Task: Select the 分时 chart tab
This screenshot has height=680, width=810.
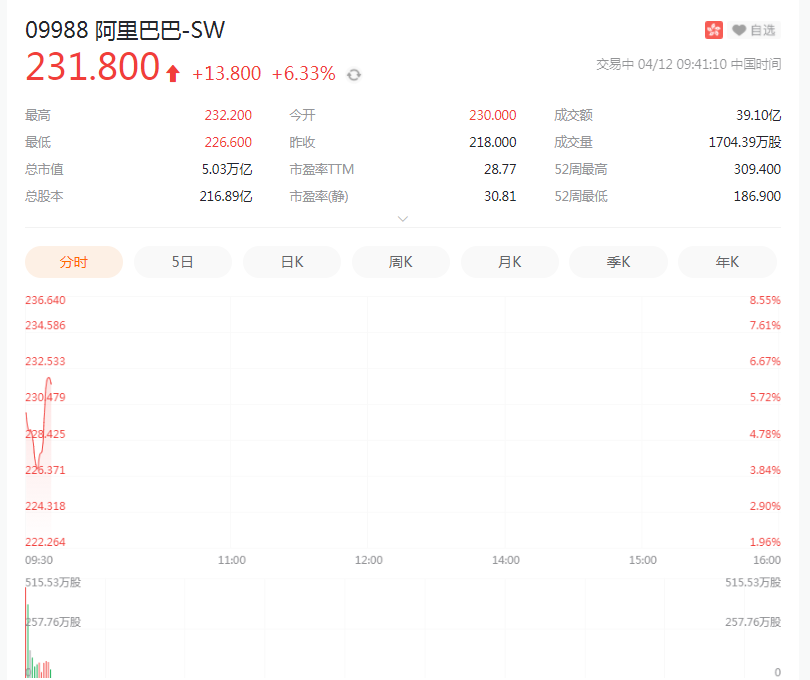Action: click(x=74, y=262)
